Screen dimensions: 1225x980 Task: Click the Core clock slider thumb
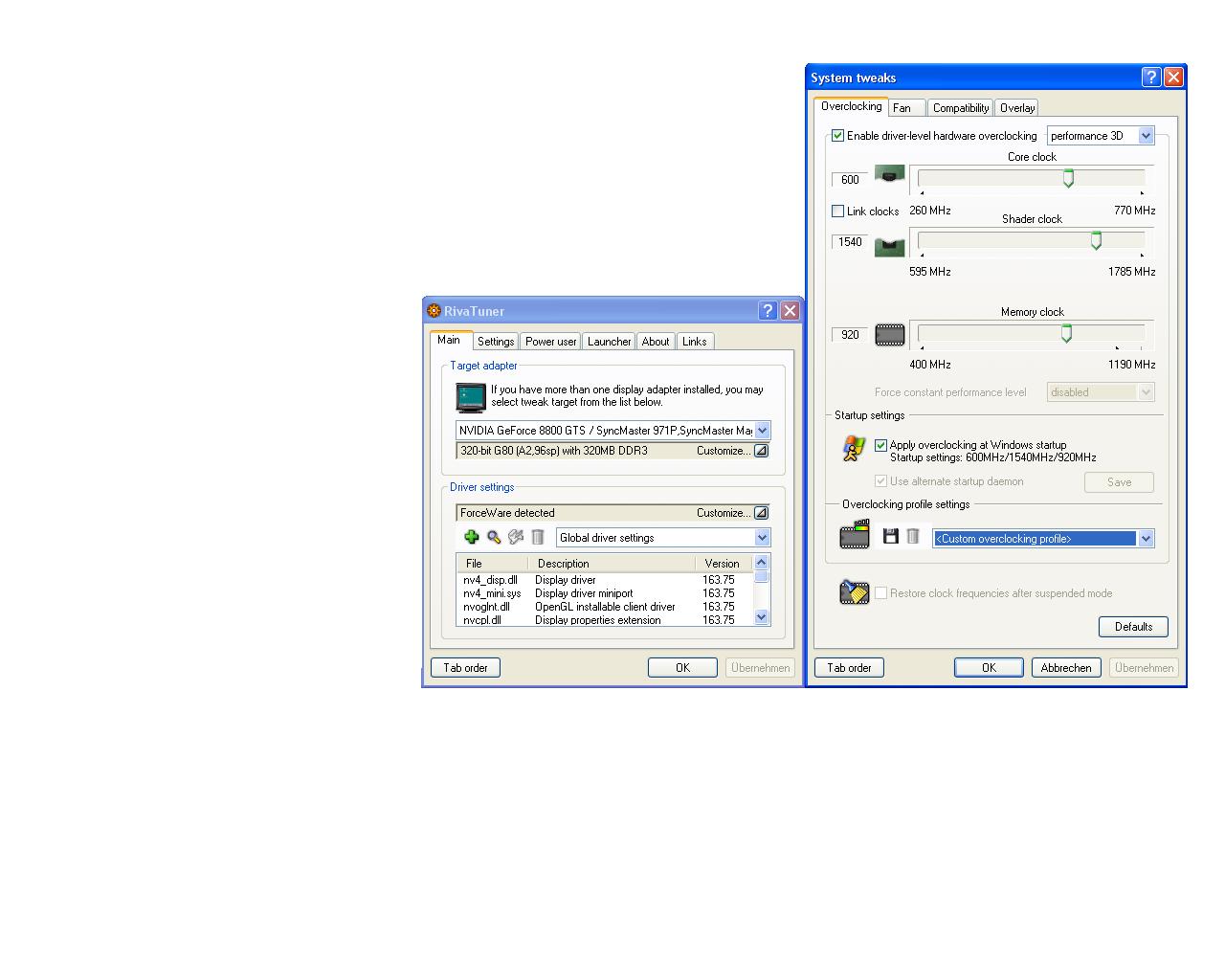(1068, 178)
